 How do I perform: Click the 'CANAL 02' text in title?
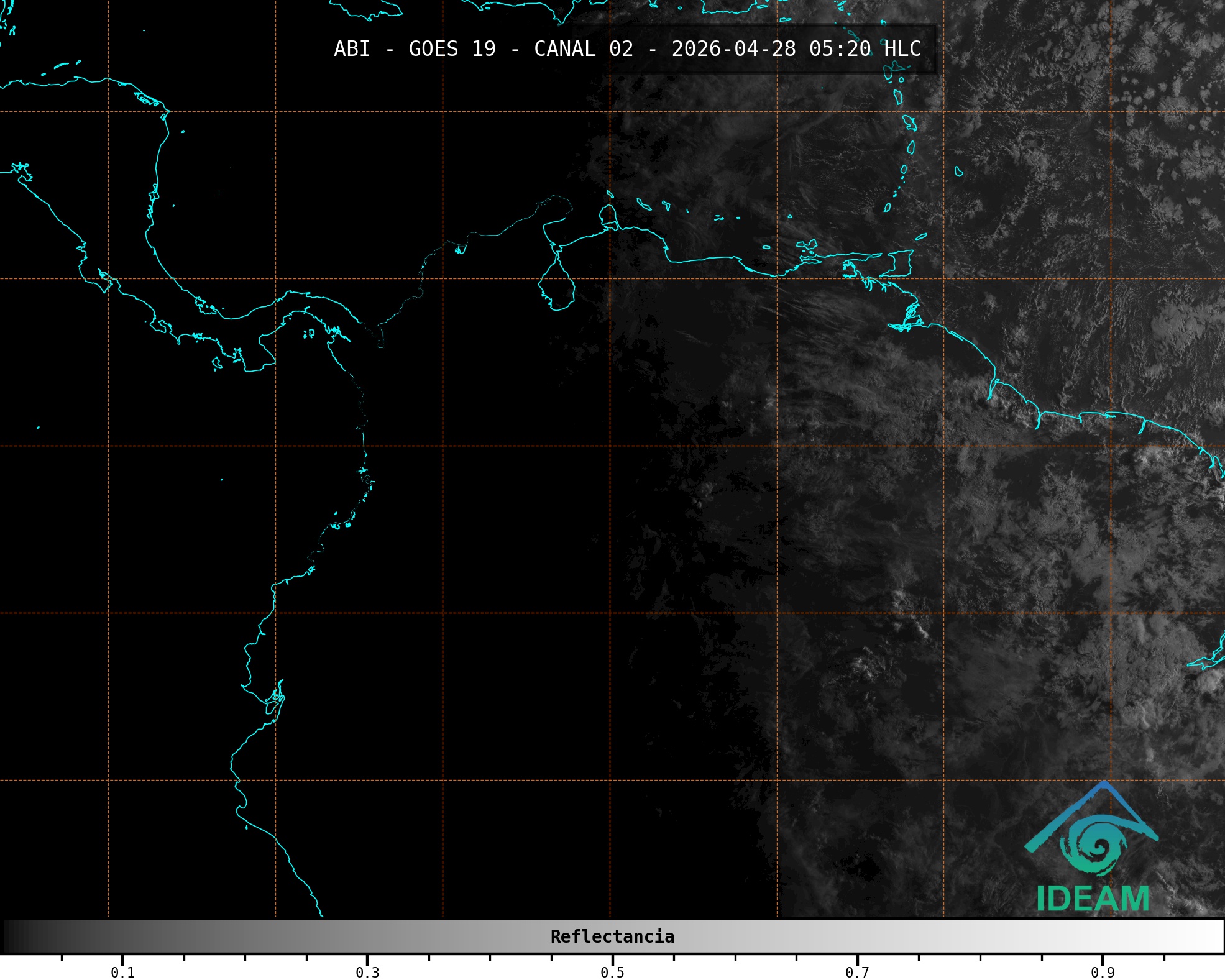coord(583,49)
